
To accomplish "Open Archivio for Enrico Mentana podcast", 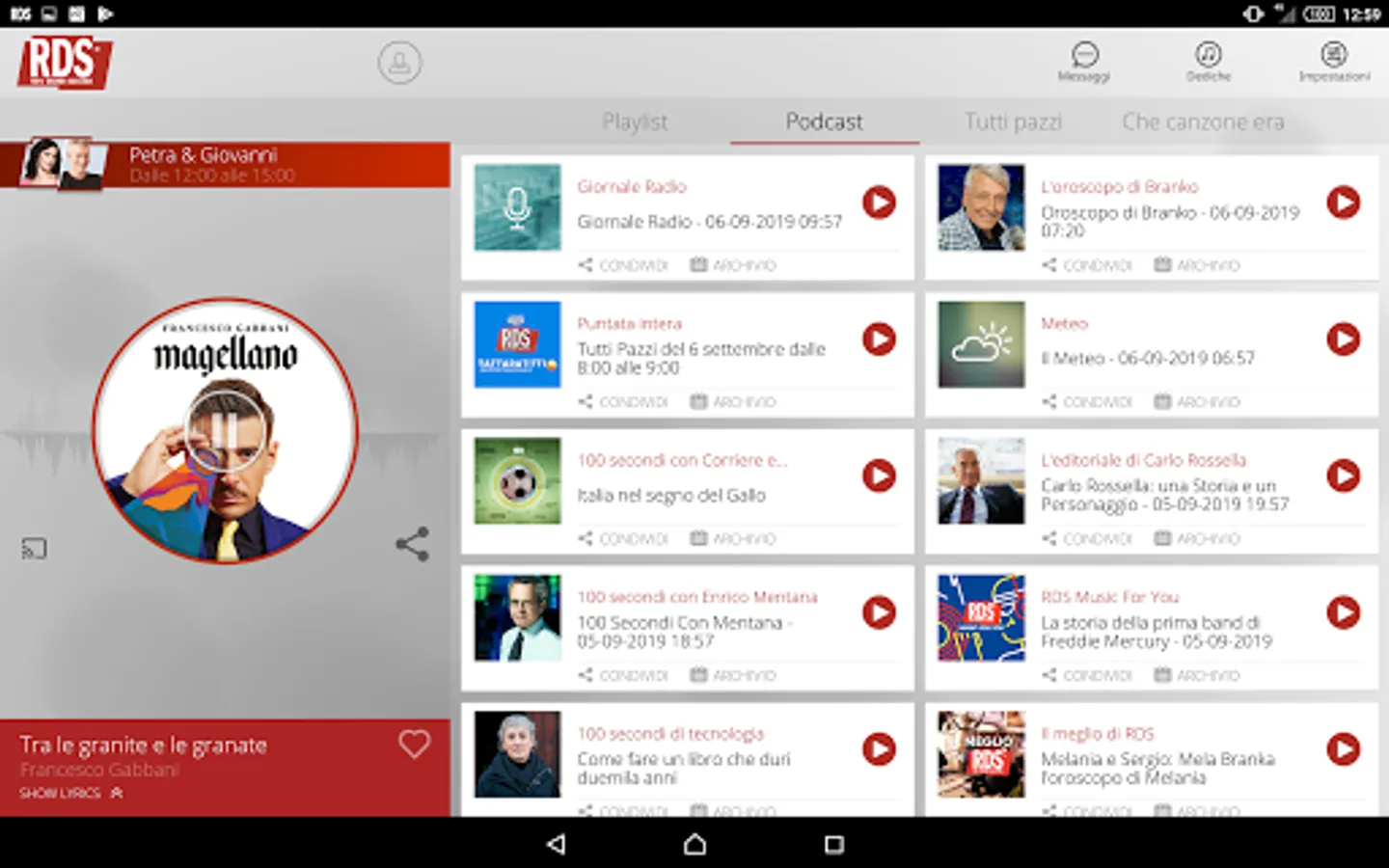I will click(733, 676).
